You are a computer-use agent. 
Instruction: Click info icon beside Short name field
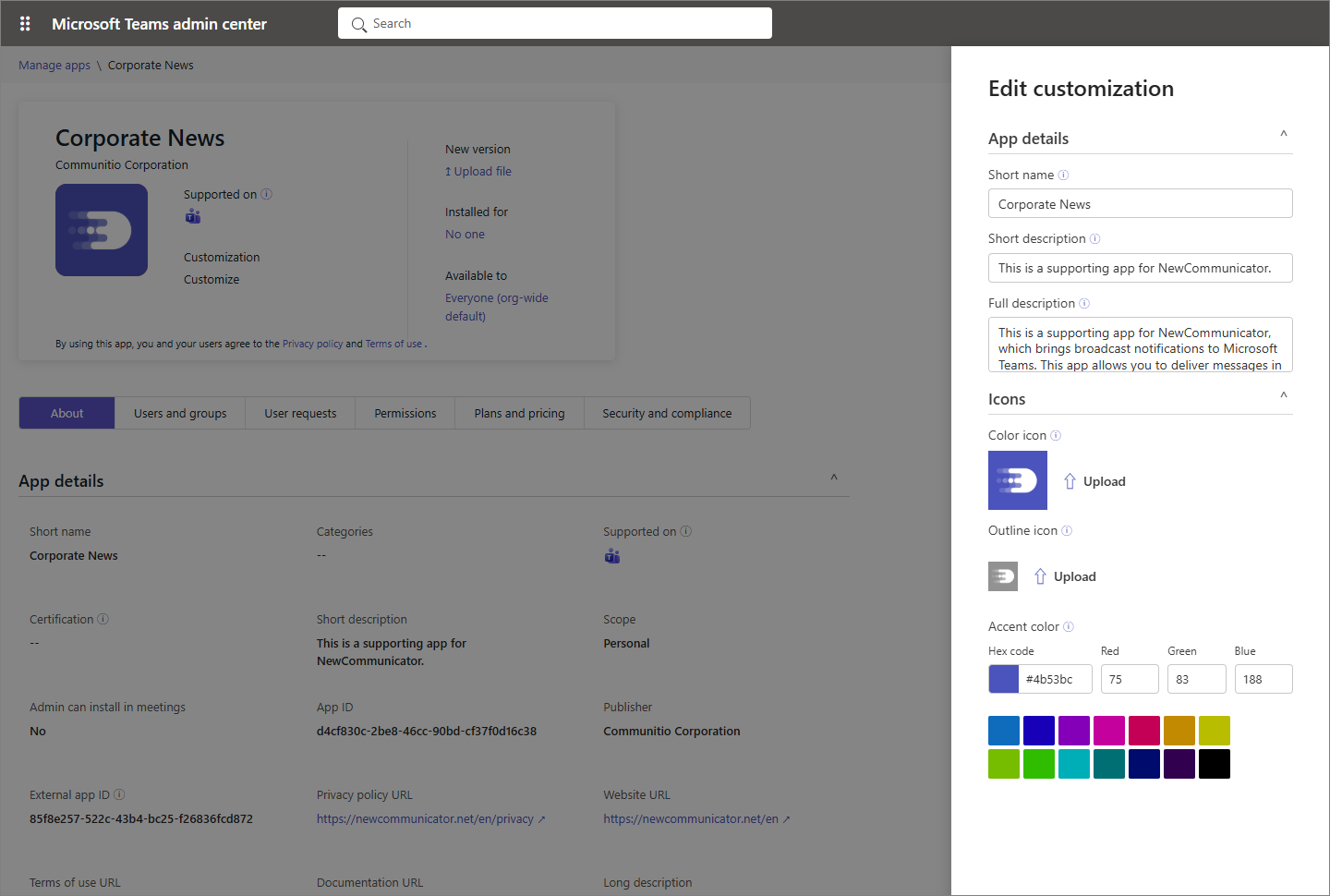pos(1063,175)
